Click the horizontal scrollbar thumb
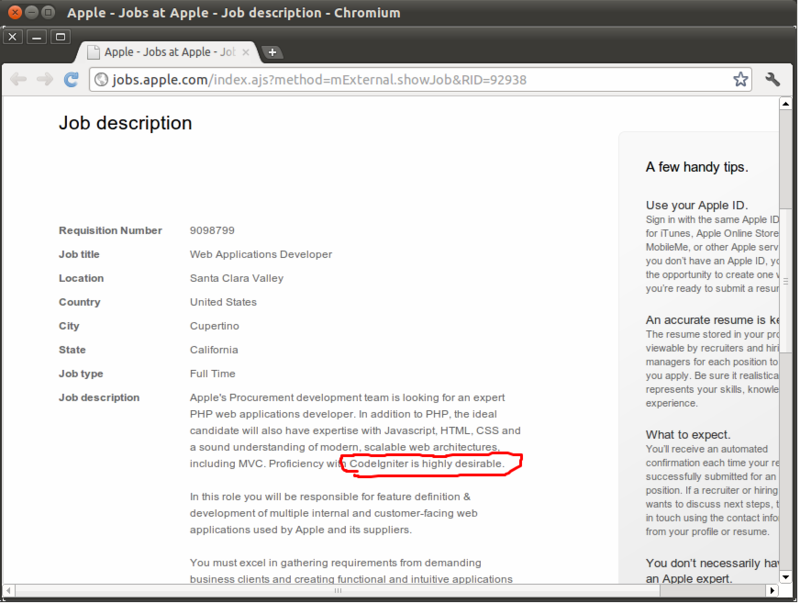800x603 pixels. [337, 590]
